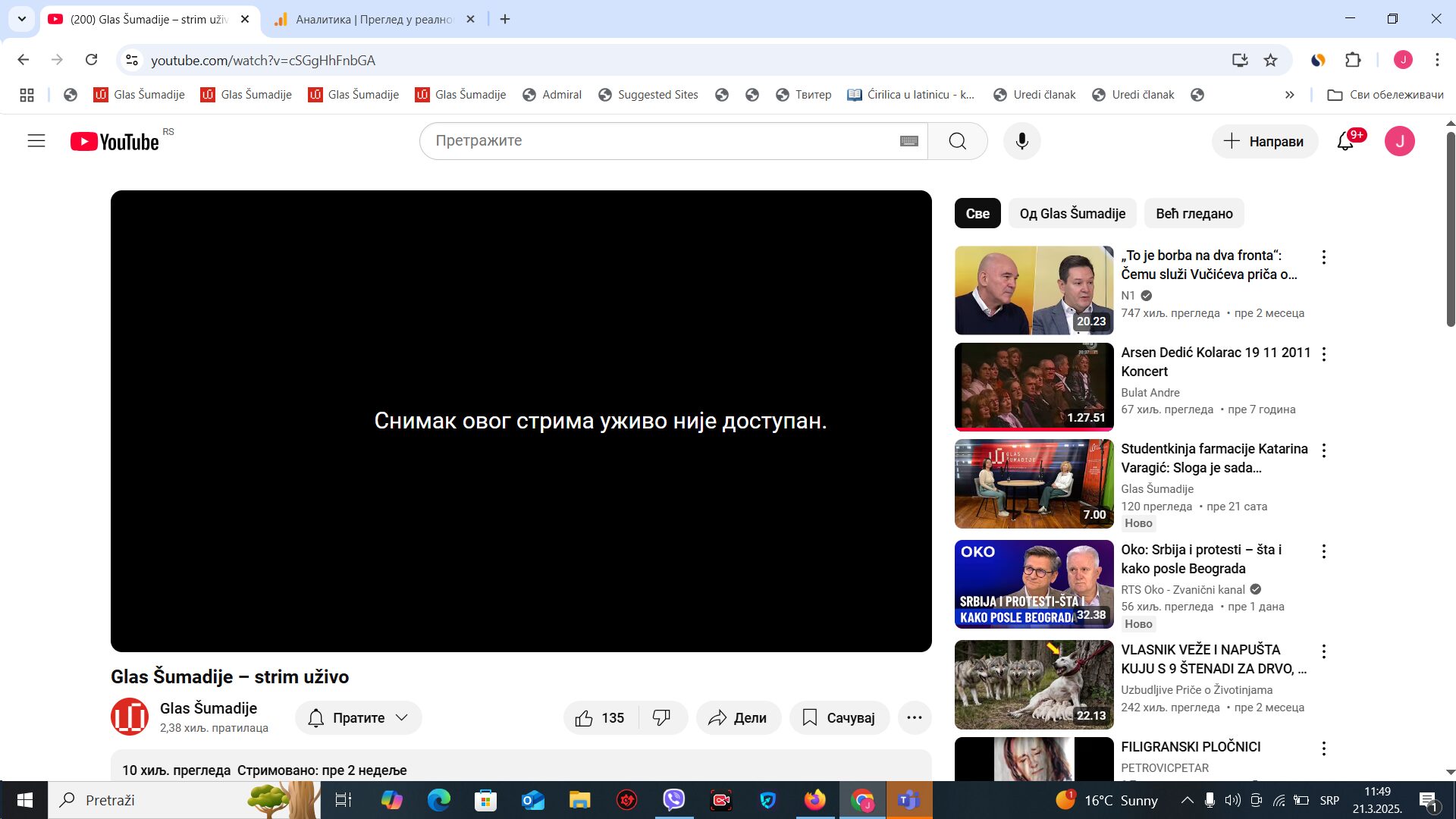Select the Од Glas Šumadije filter chip
The image size is (1456, 819).
(1072, 214)
